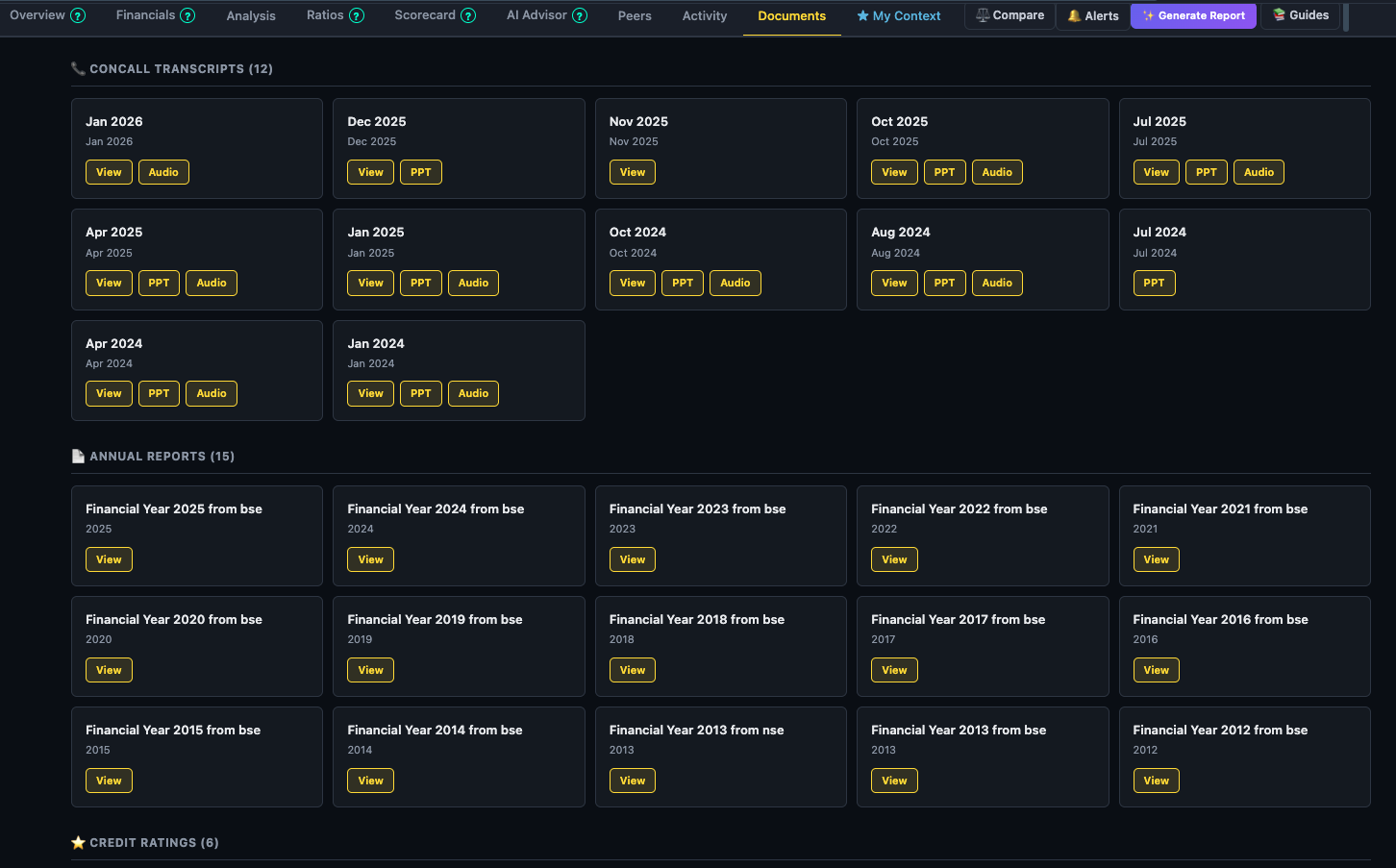
Task: Open Guides via the books icon
Action: tap(1279, 15)
